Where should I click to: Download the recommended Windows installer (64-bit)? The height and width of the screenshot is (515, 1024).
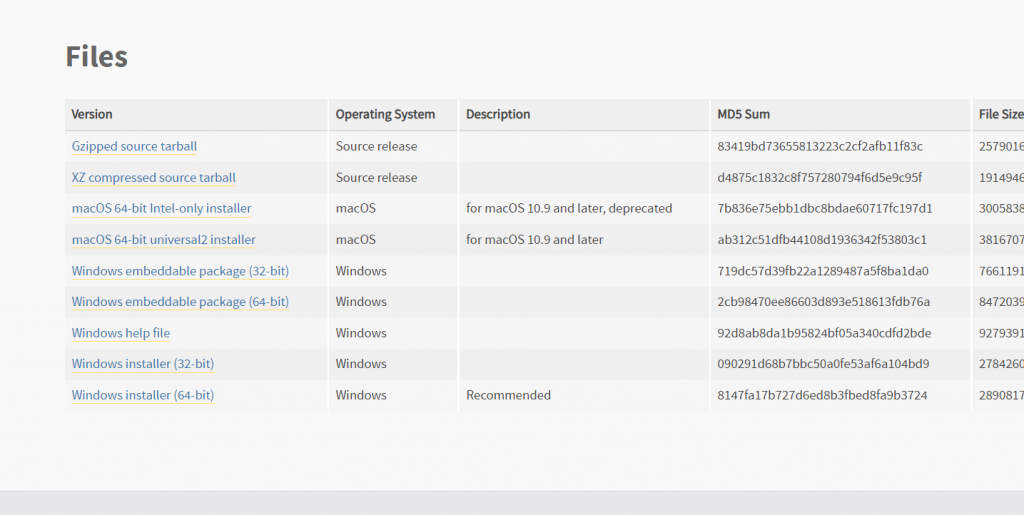click(142, 395)
